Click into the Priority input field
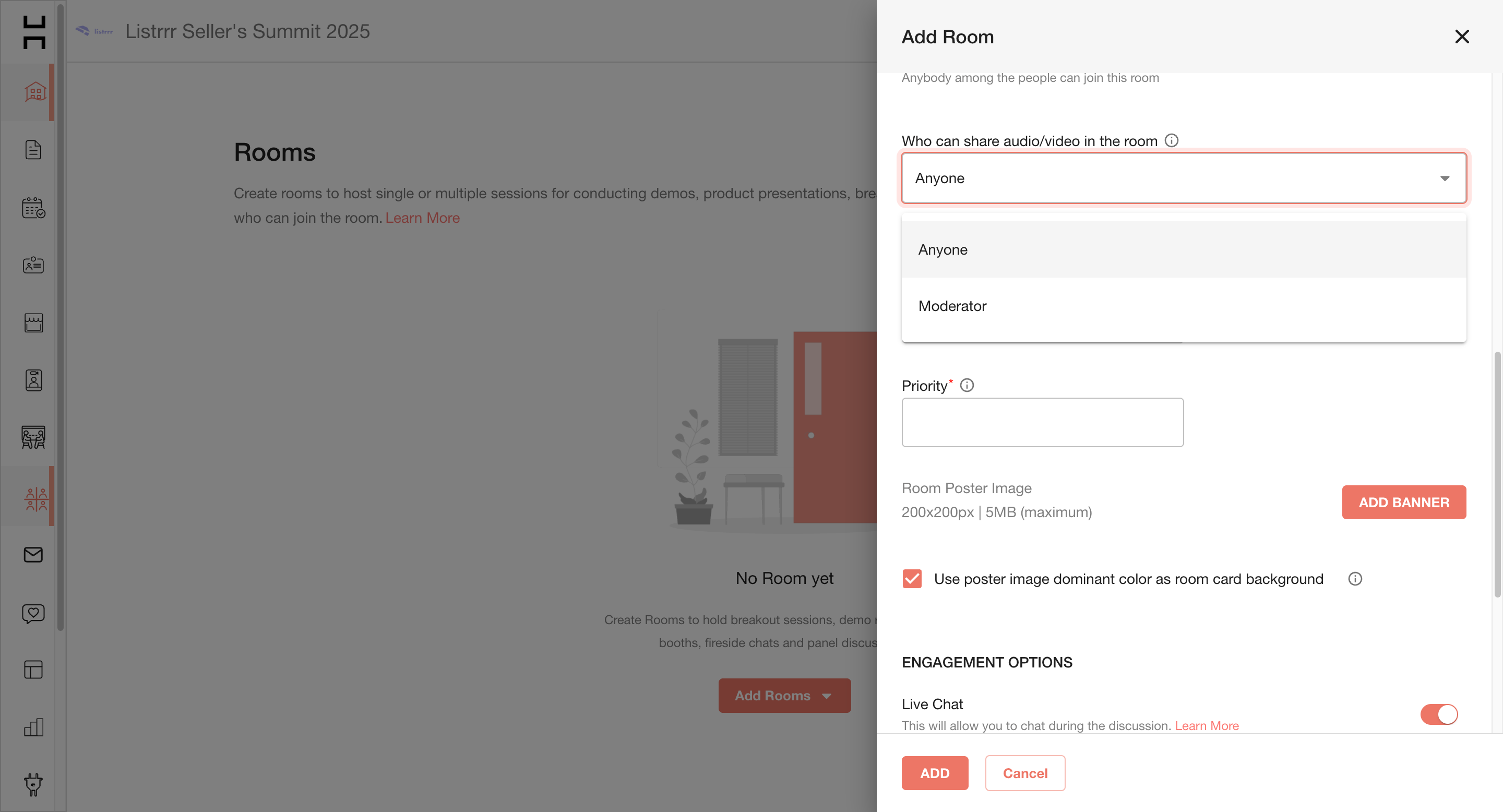The width and height of the screenshot is (1503, 812). click(1042, 422)
